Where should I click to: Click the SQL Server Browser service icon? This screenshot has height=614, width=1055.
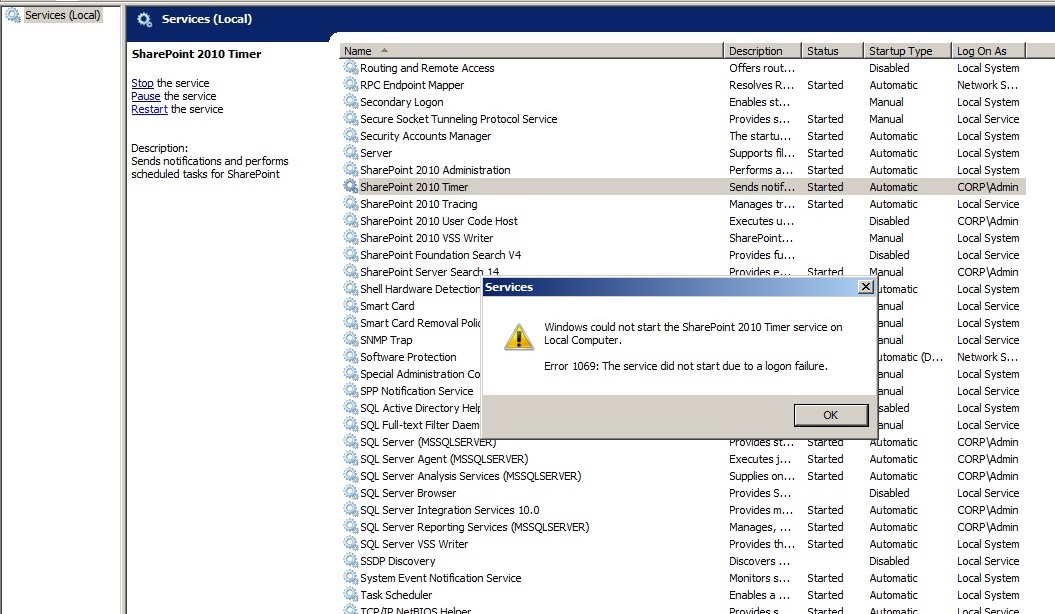tap(350, 492)
